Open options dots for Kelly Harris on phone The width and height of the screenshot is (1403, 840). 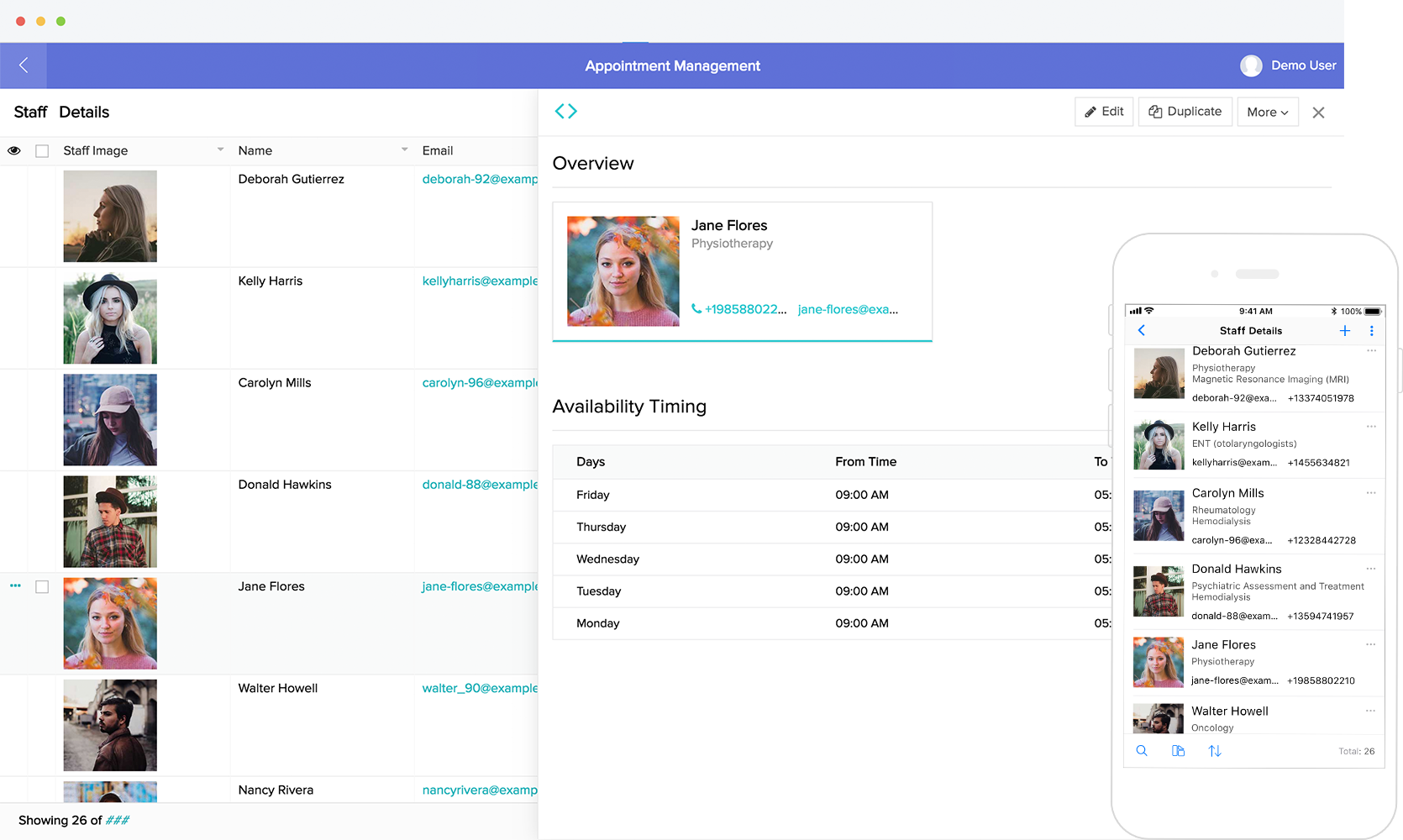[x=1371, y=427]
